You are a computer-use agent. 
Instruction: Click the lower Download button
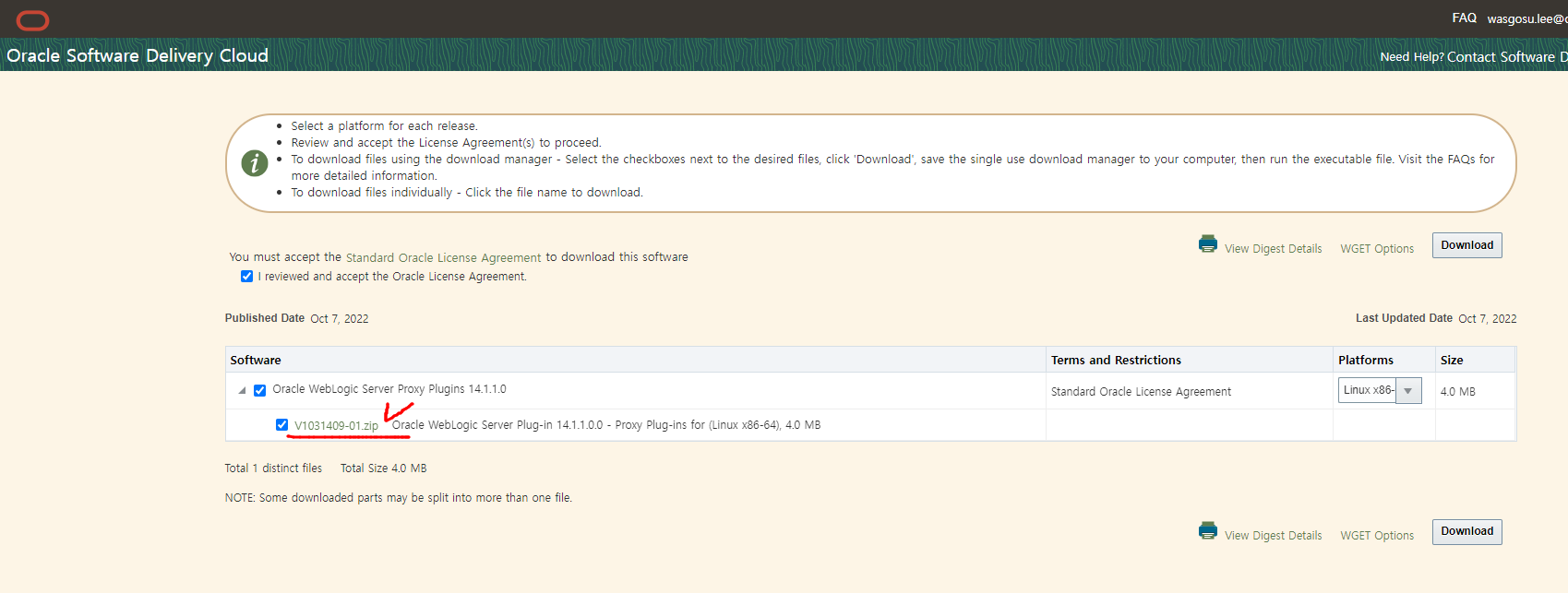[x=1466, y=531]
